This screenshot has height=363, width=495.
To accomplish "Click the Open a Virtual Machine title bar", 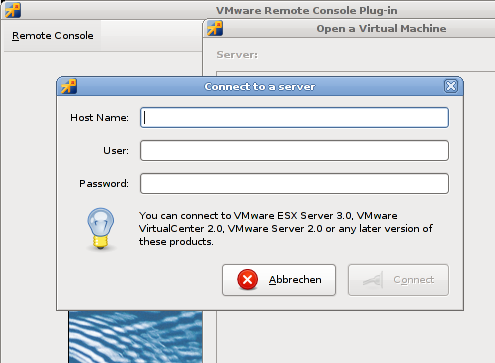I will click(349, 28).
